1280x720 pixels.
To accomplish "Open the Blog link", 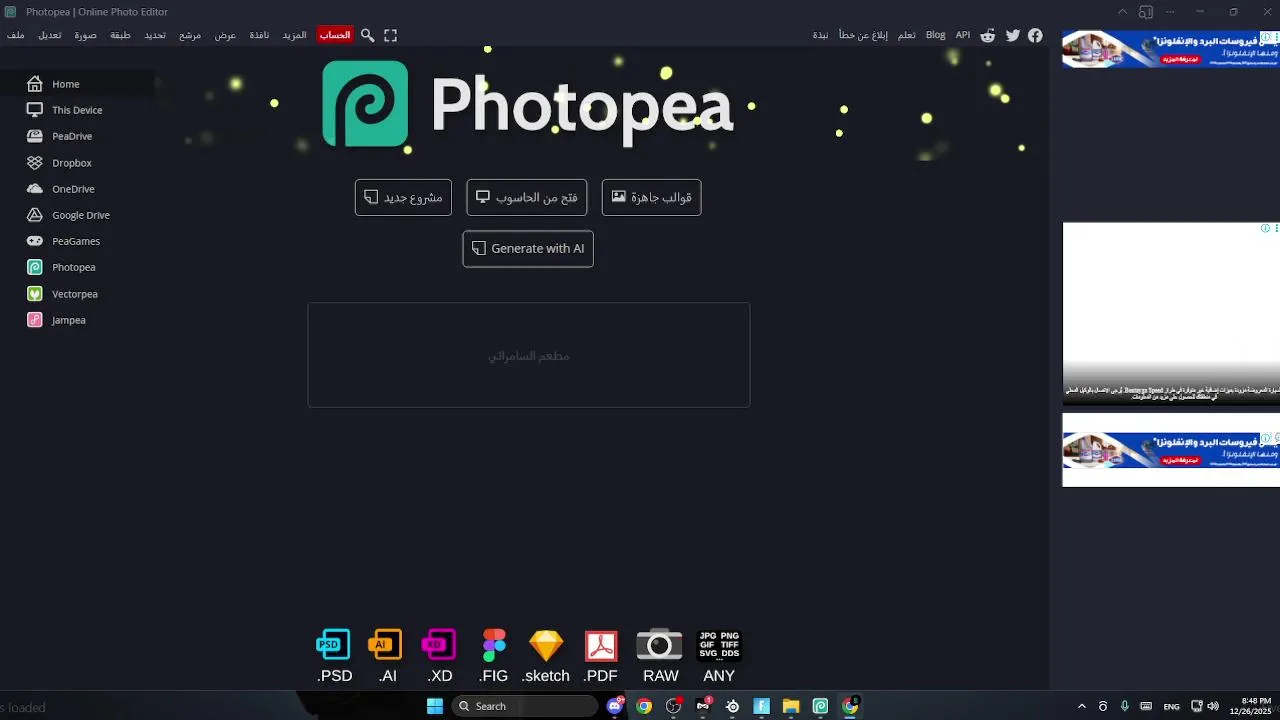I will [935, 35].
